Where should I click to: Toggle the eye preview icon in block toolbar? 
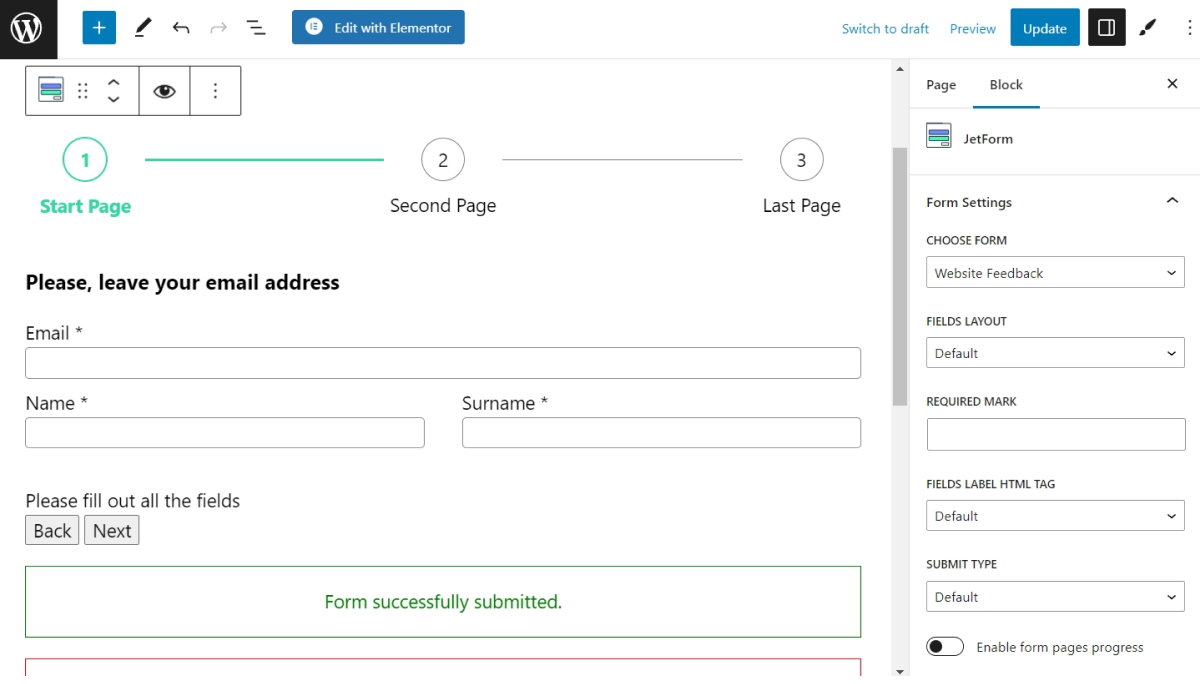164,90
